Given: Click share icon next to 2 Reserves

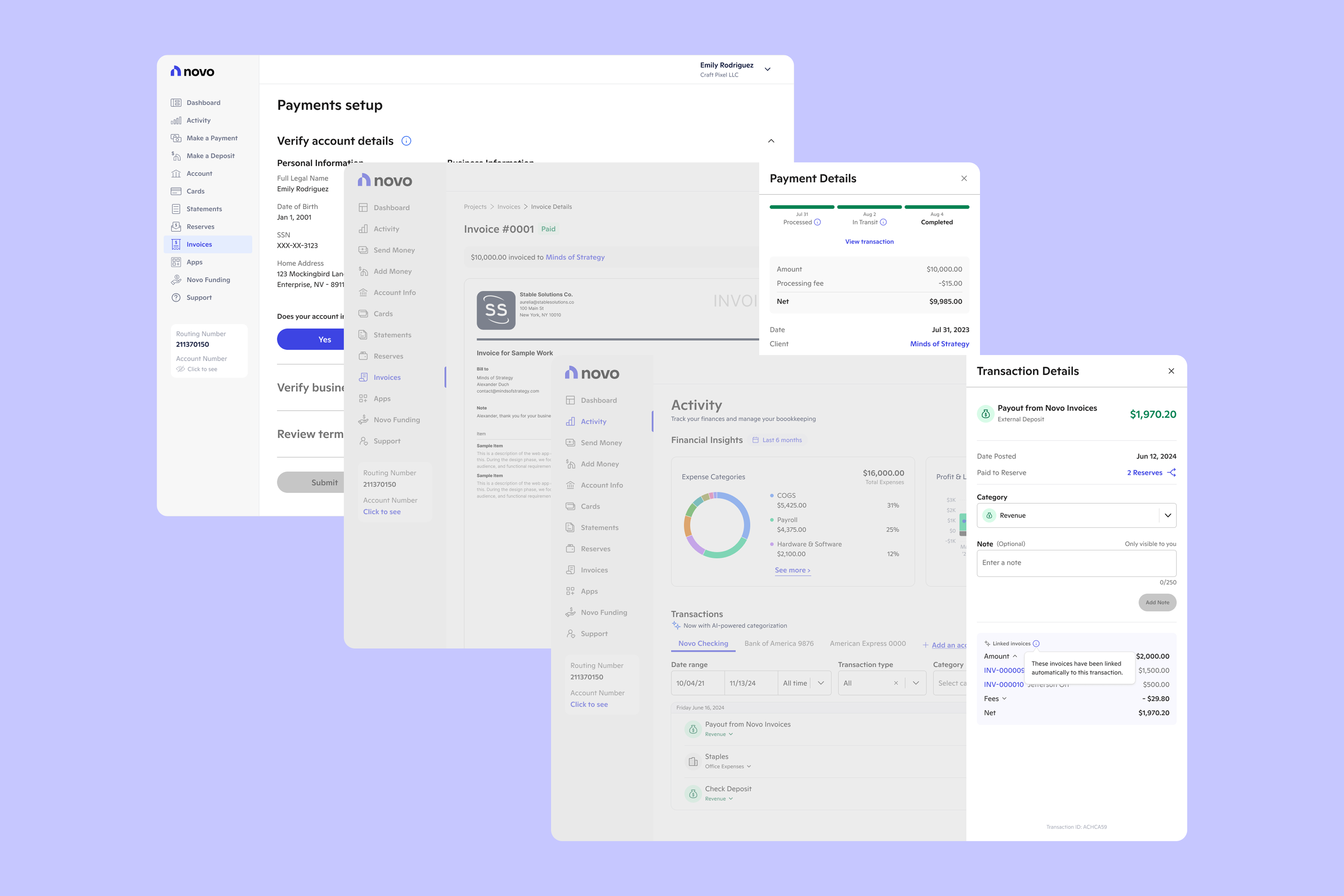Looking at the screenshot, I should coord(1172,473).
